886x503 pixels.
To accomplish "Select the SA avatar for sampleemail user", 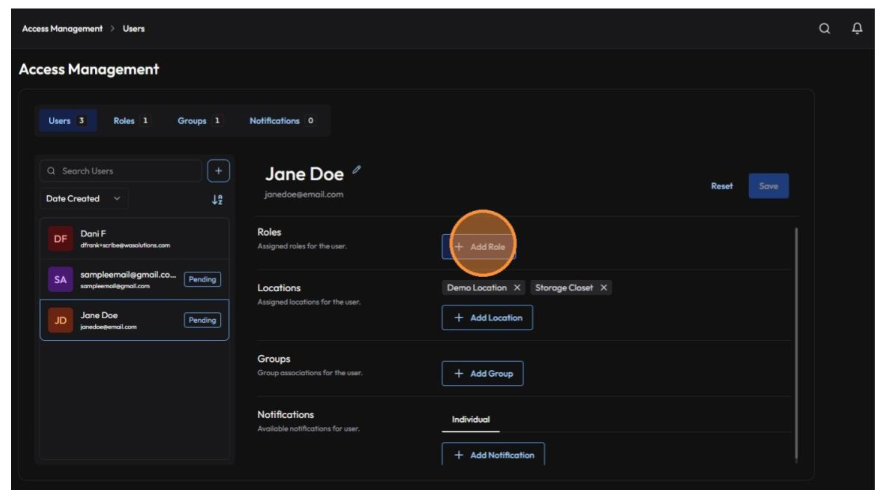I will tap(60, 279).
